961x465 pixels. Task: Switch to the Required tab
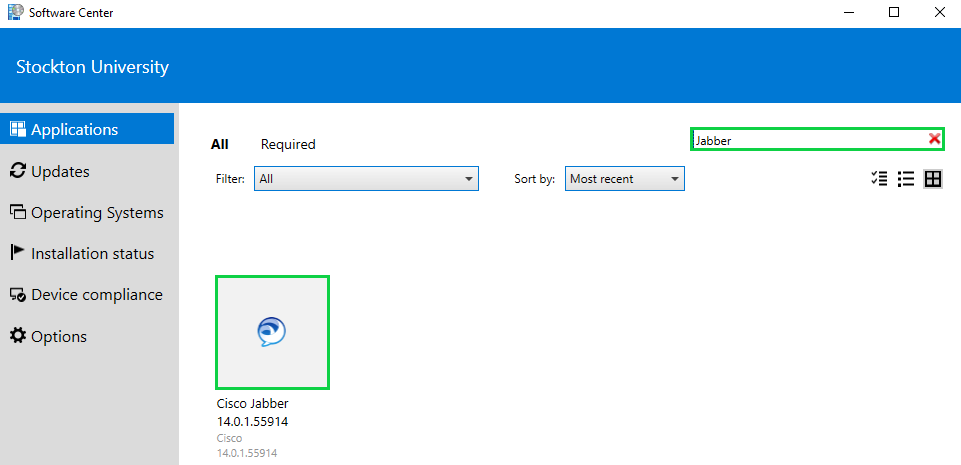point(288,144)
